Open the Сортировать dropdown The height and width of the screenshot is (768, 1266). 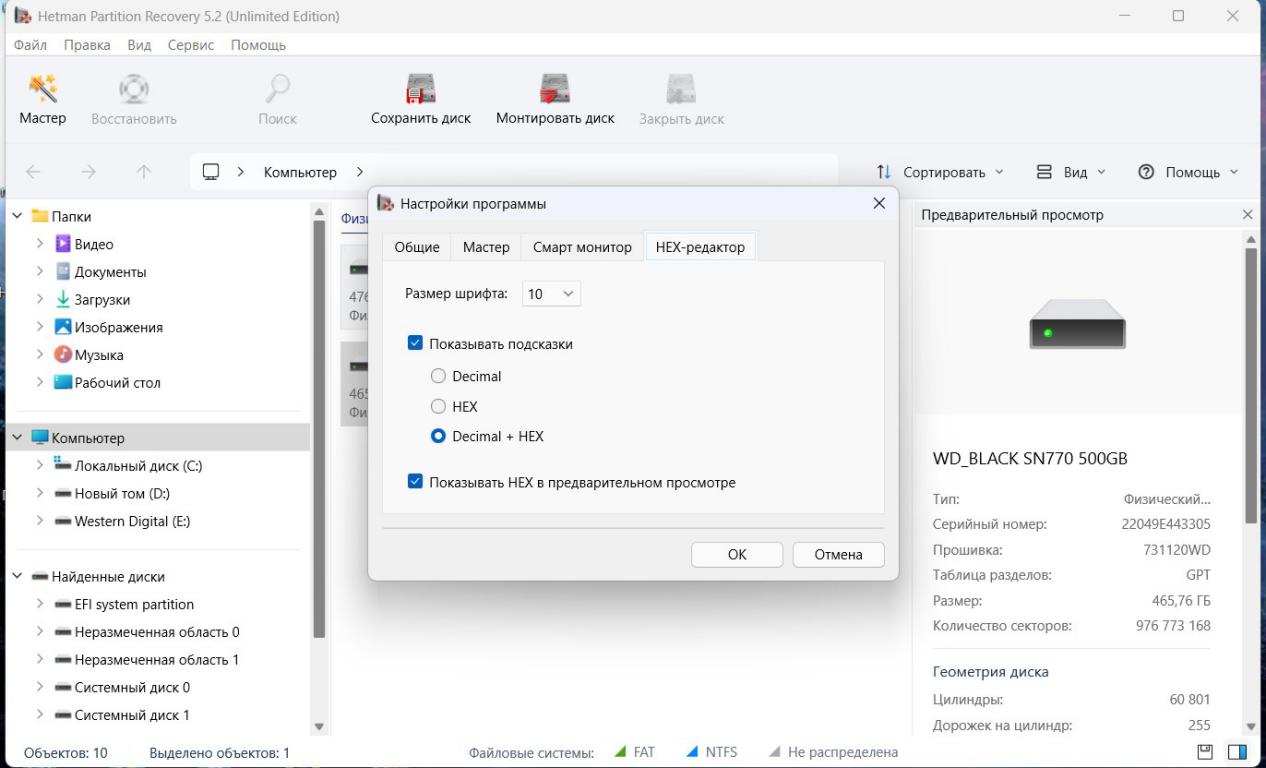pyautogui.click(x=940, y=172)
